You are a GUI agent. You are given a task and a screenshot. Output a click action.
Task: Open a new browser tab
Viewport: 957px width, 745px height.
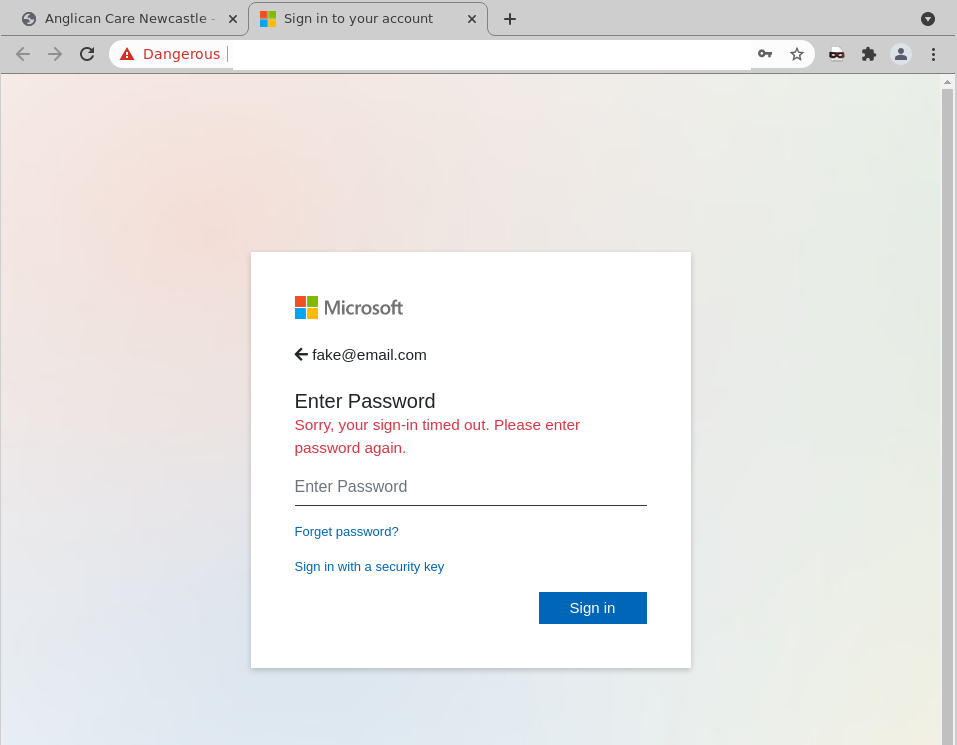click(510, 18)
